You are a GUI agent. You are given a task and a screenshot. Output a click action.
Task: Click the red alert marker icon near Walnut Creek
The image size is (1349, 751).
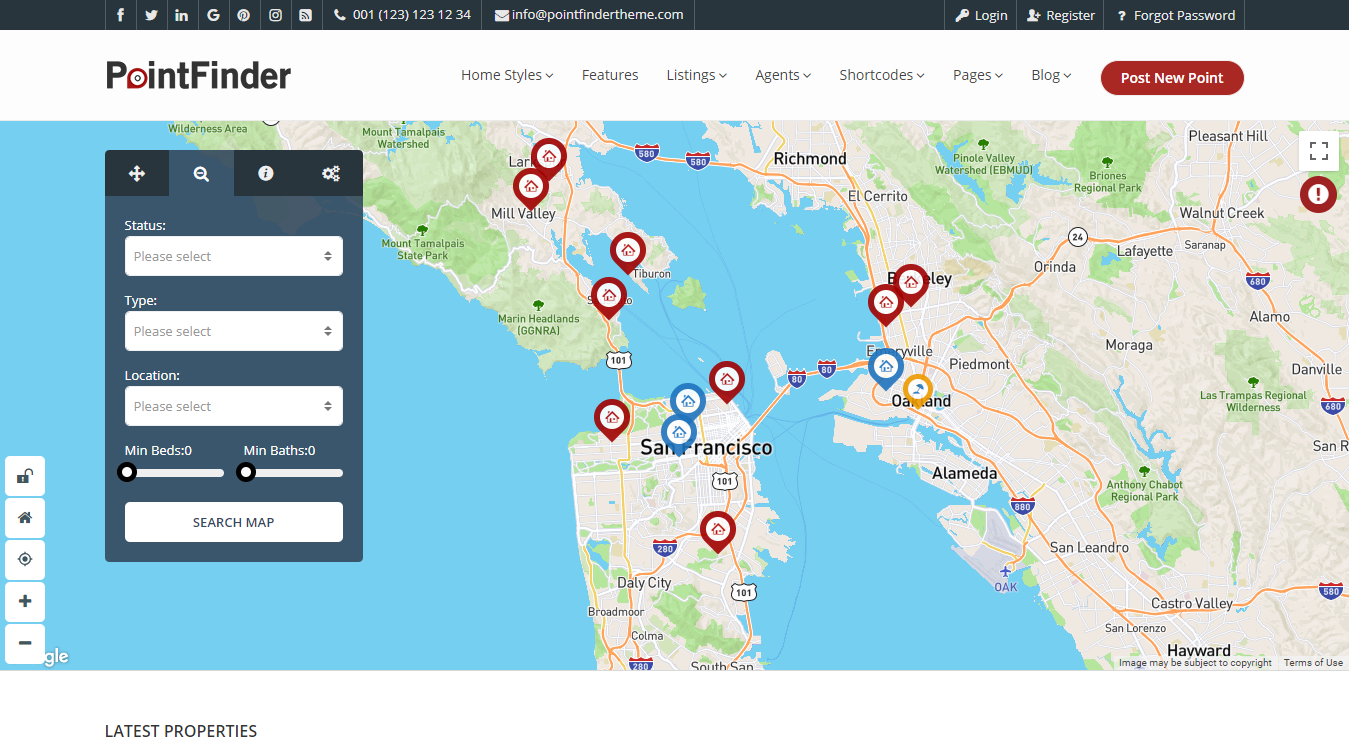pyautogui.click(x=1318, y=194)
